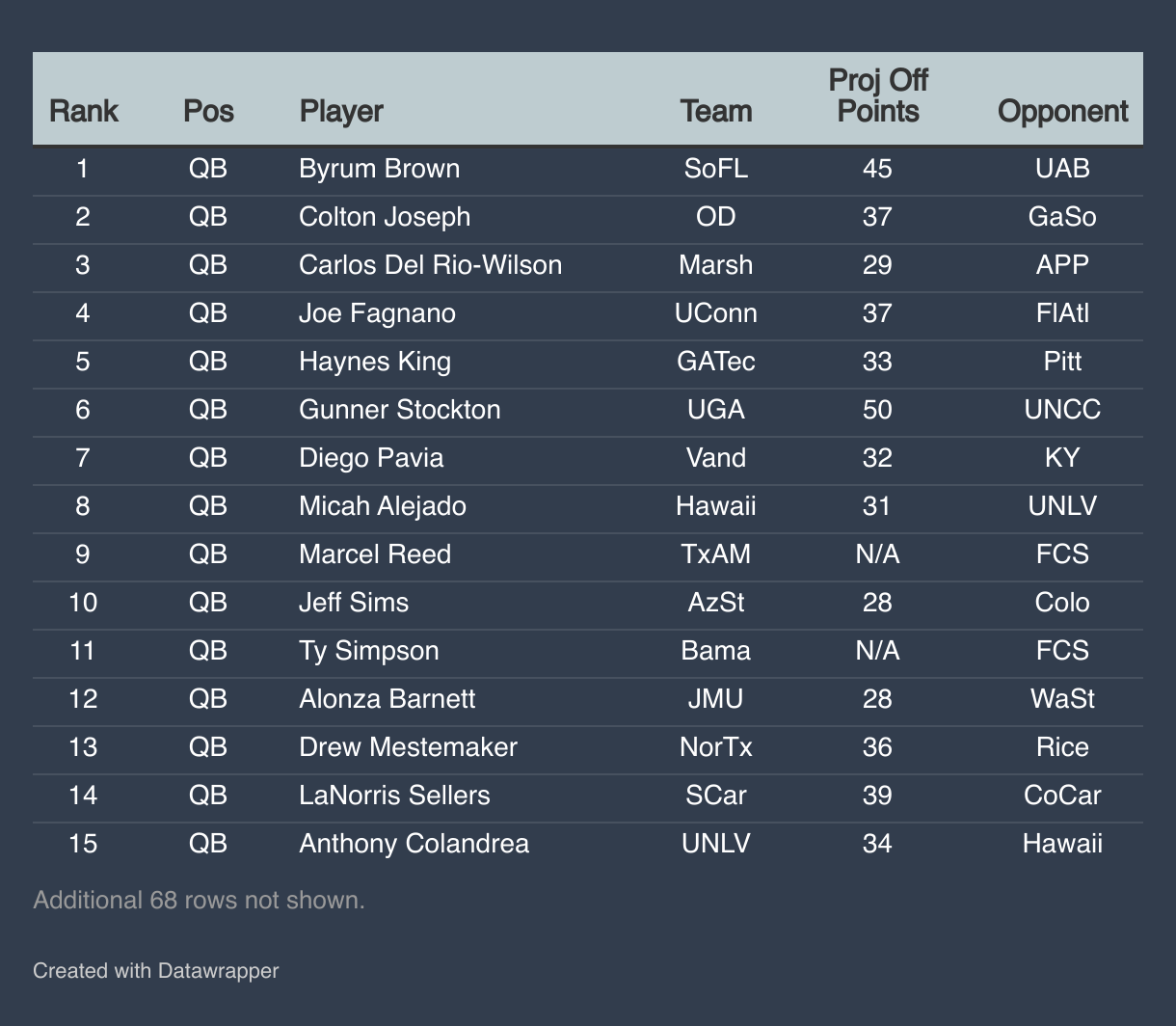Select the UConn team cell
Image resolution: width=1176 pixels, height=1026 pixels.
(716, 313)
